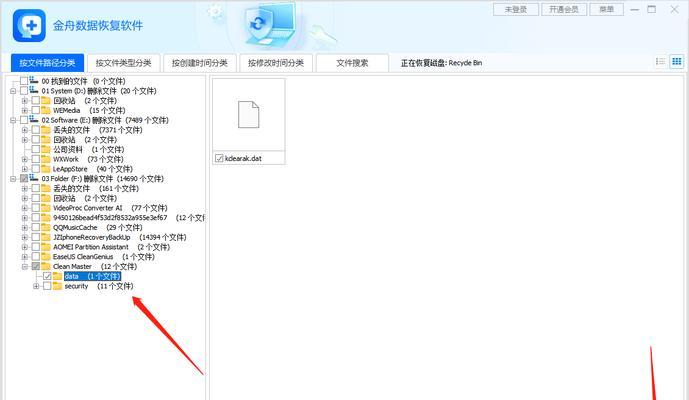Switch to list view icon
Screen dimensions: 689x400
tap(660, 62)
